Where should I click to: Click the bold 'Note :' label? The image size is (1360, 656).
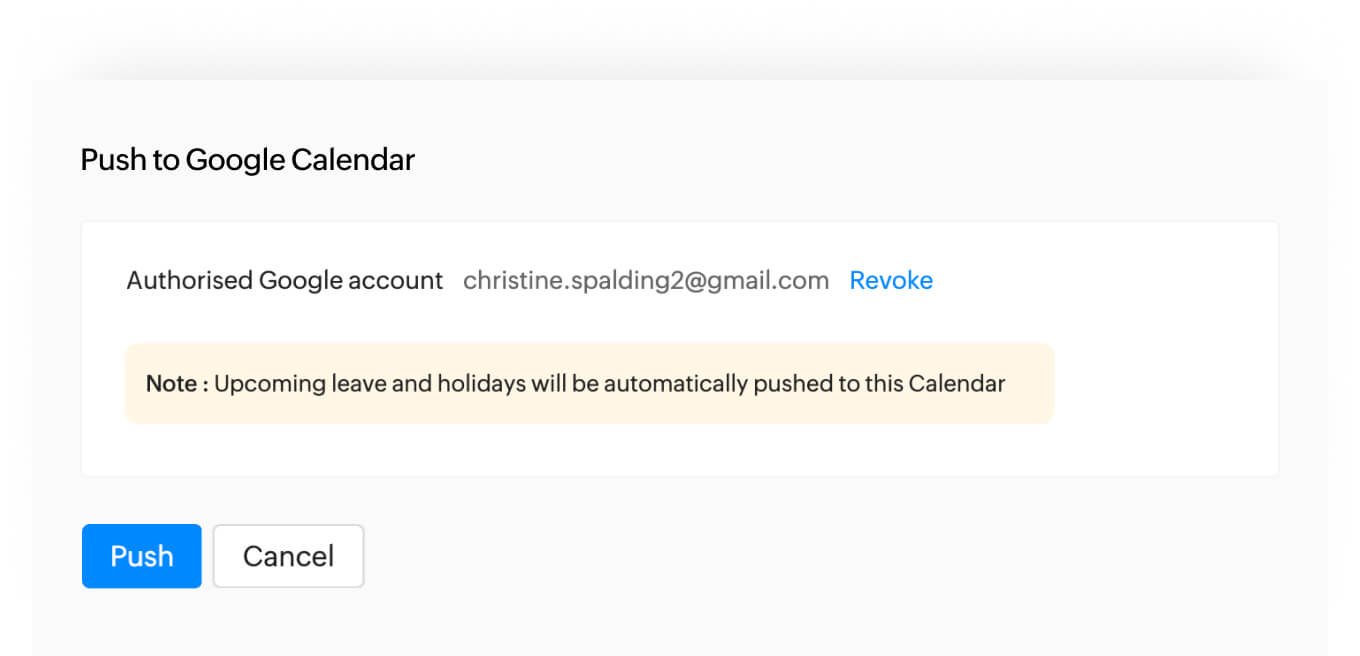[176, 384]
